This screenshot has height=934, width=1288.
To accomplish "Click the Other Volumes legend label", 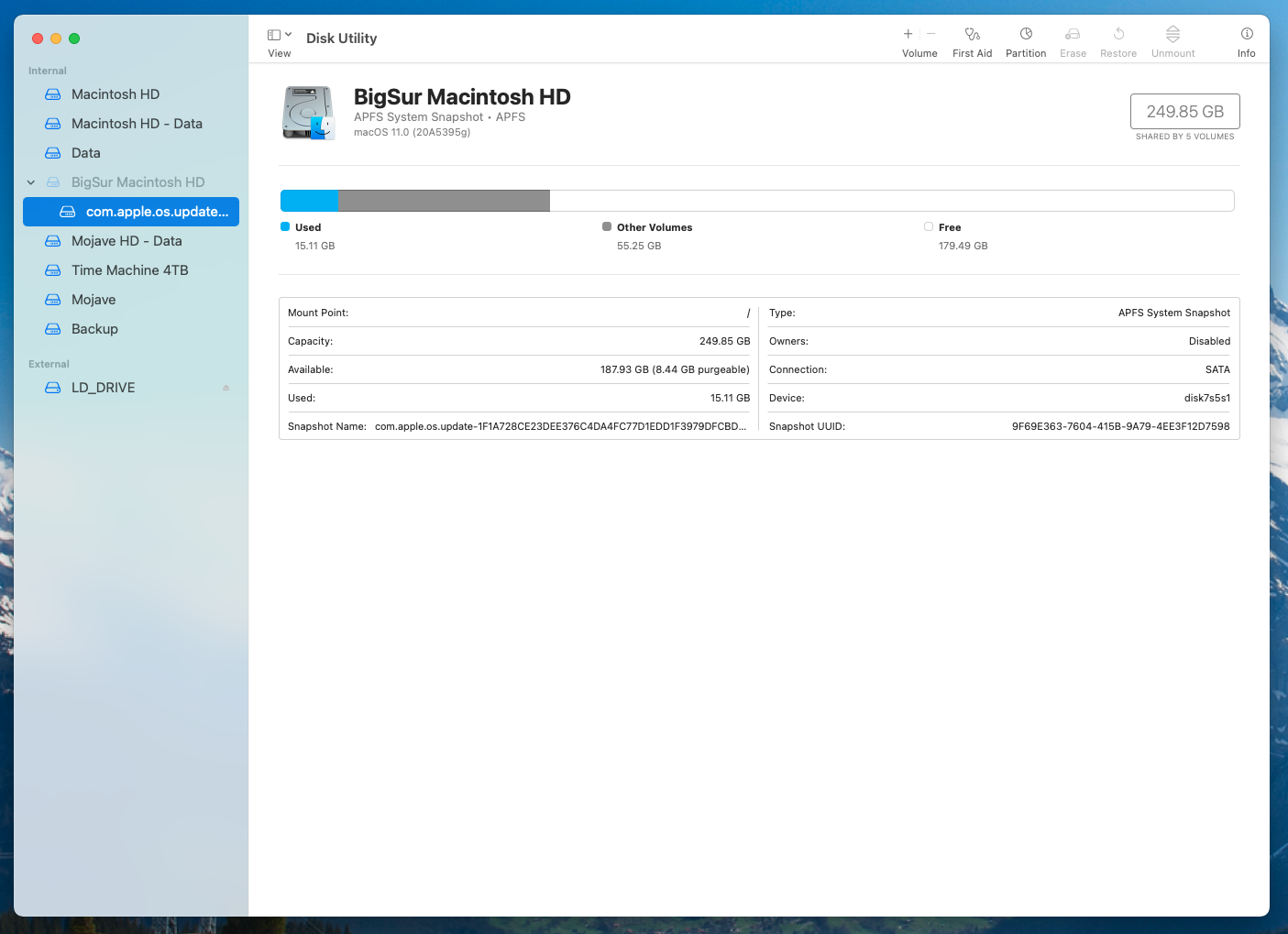I will (655, 227).
